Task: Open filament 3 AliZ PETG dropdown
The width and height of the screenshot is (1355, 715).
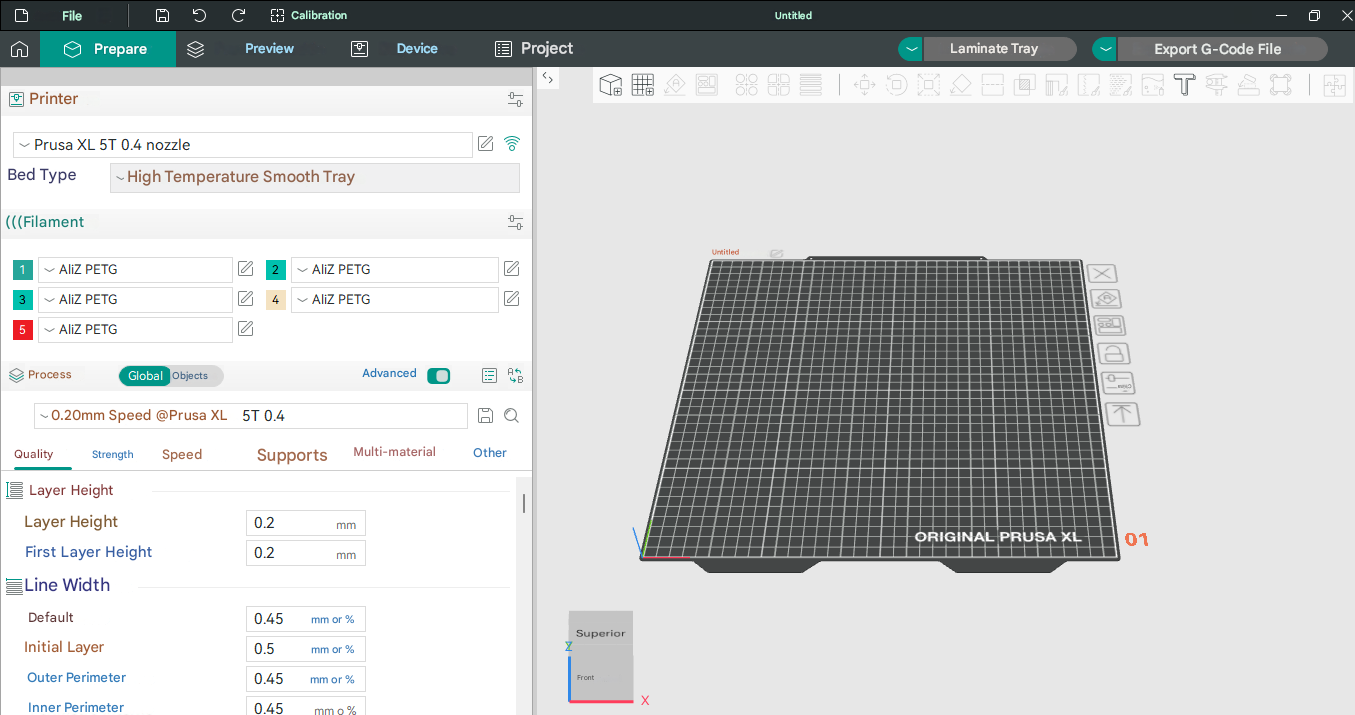Action: pyautogui.click(x=135, y=299)
